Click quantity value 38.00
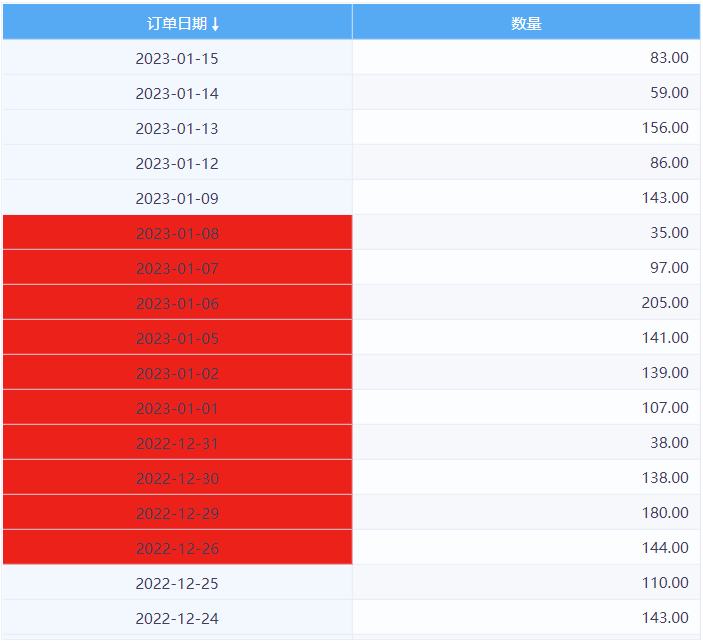 pyautogui.click(x=669, y=442)
